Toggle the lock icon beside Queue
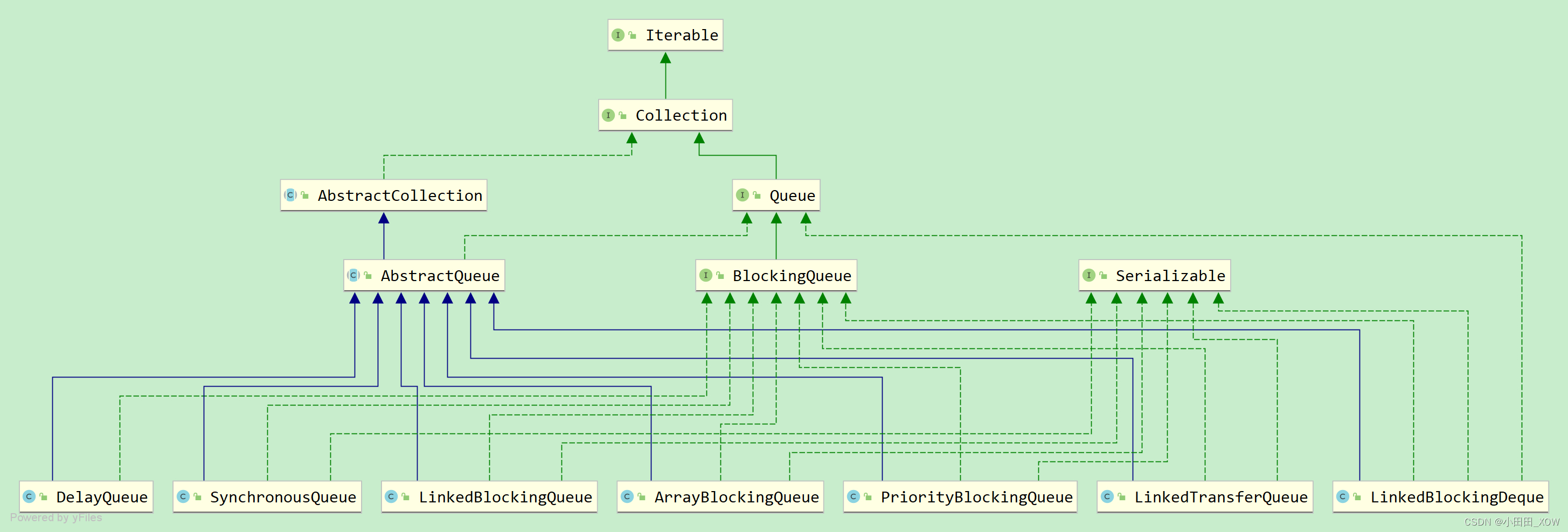This screenshot has width=1568, height=532. coord(757,195)
